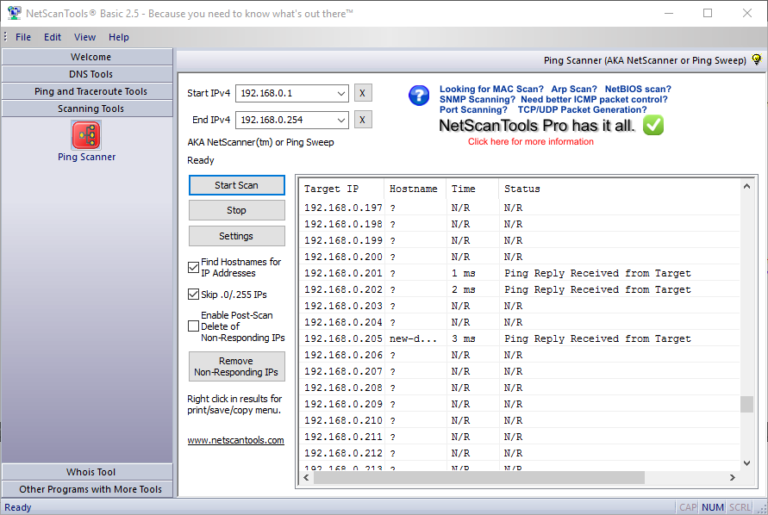Click the NetScanTools app icon in title bar
Screen dimensions: 768x515
point(14,13)
